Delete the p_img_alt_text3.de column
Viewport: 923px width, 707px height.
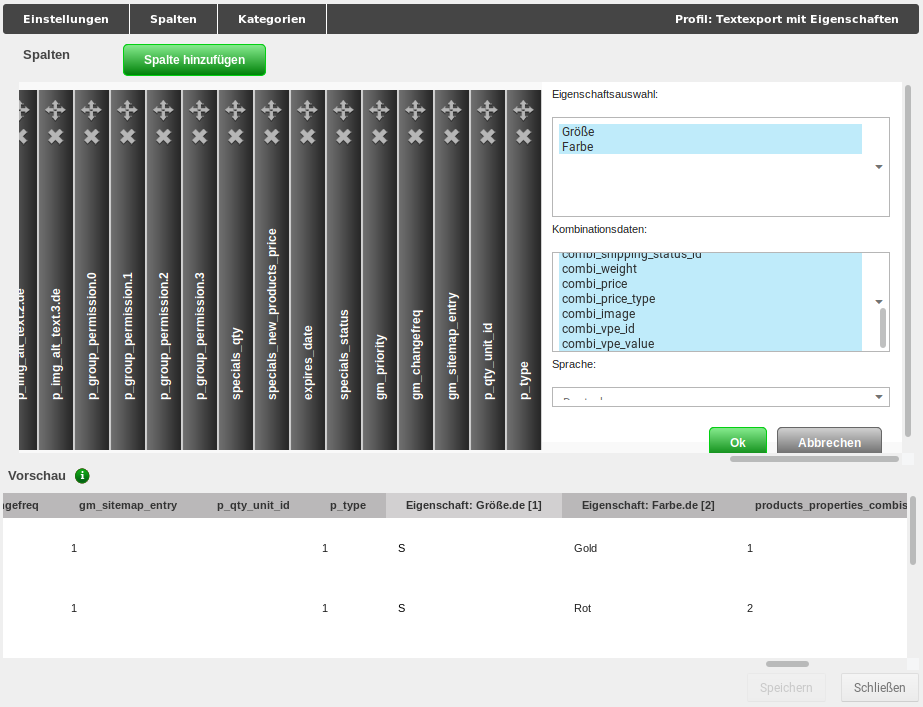pos(55,135)
